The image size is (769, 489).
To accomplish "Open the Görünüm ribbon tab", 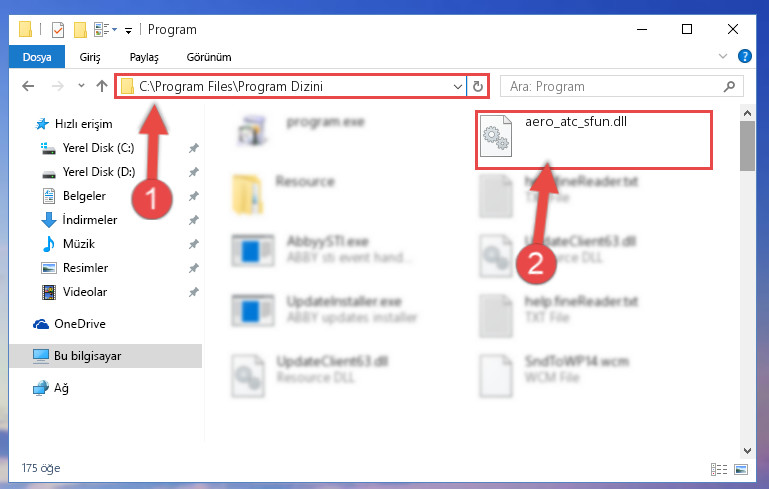I will [209, 57].
